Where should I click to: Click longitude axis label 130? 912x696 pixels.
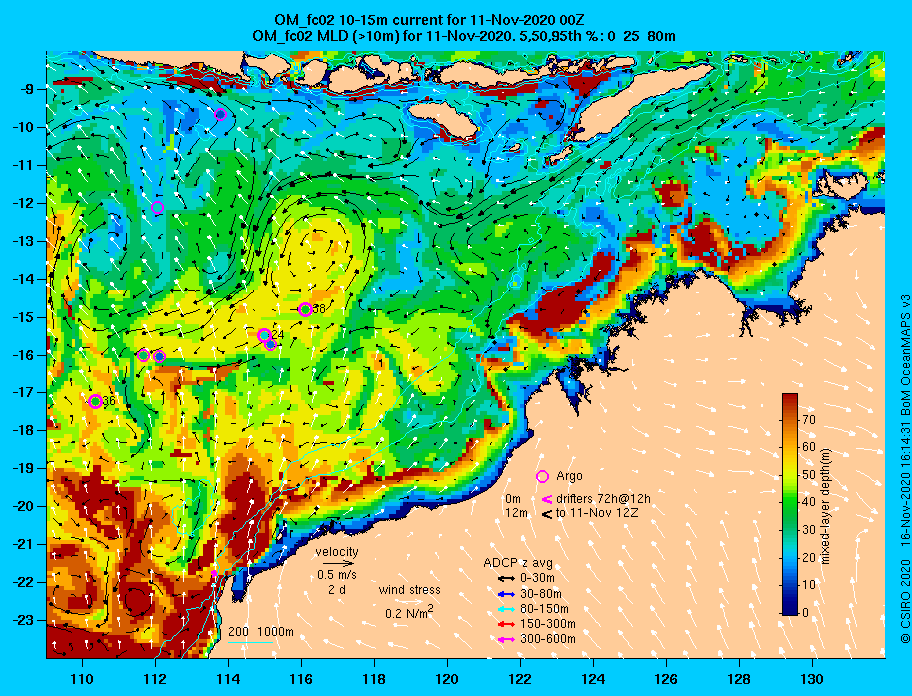812,679
